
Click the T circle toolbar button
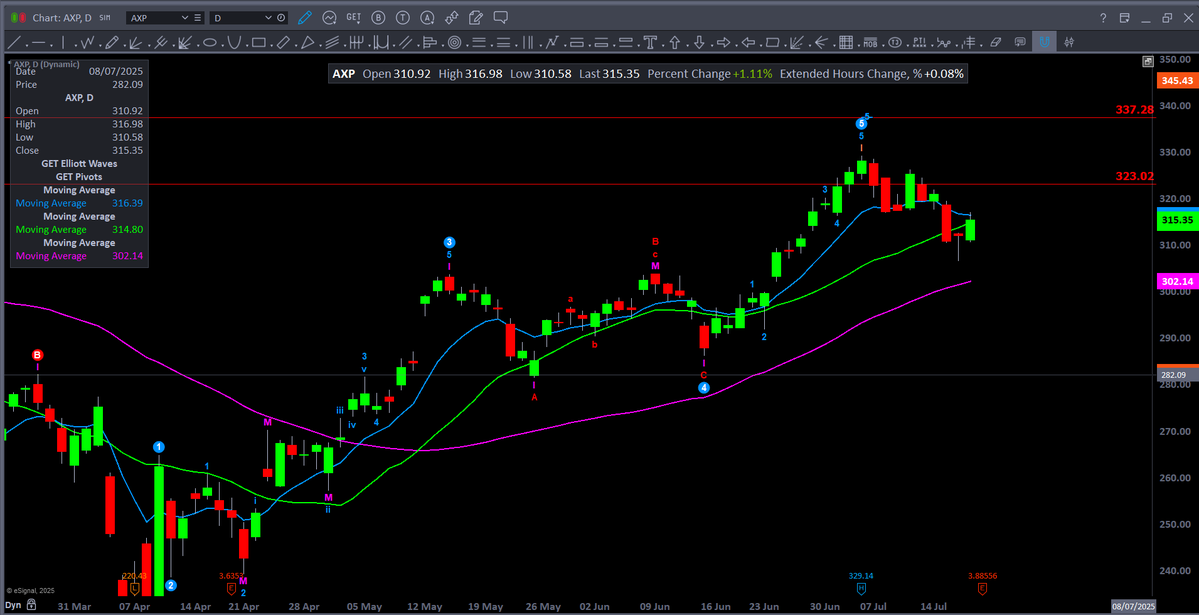[403, 17]
